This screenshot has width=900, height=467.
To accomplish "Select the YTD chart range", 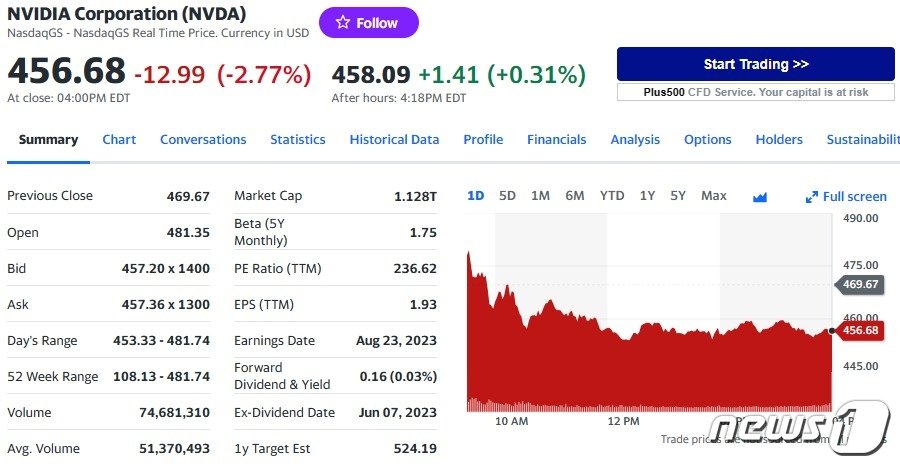I will click(612, 196).
